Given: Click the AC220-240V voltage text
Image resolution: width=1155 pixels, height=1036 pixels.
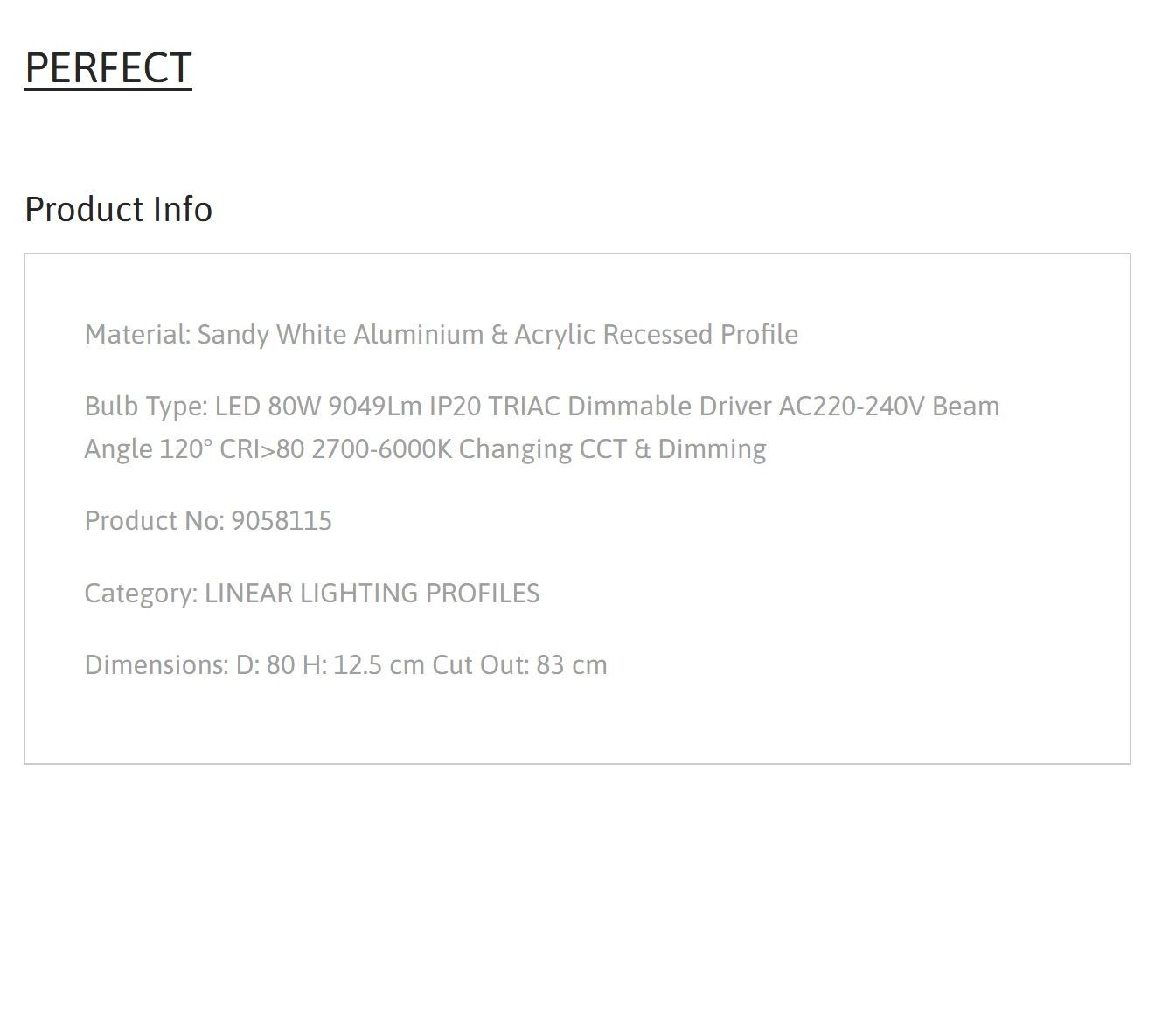Looking at the screenshot, I should [x=852, y=406].
